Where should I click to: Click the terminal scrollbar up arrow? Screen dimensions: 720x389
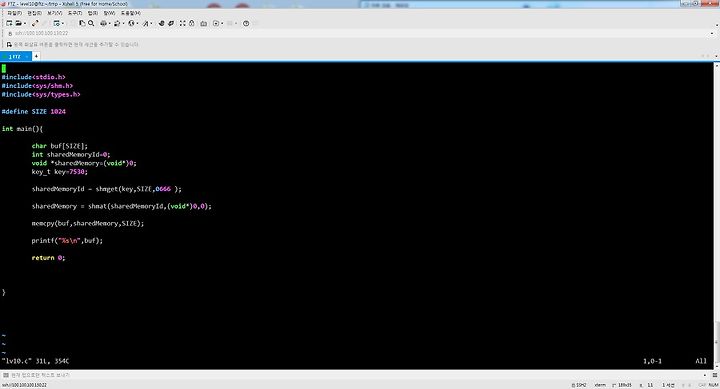pyautogui.click(x=717, y=66)
